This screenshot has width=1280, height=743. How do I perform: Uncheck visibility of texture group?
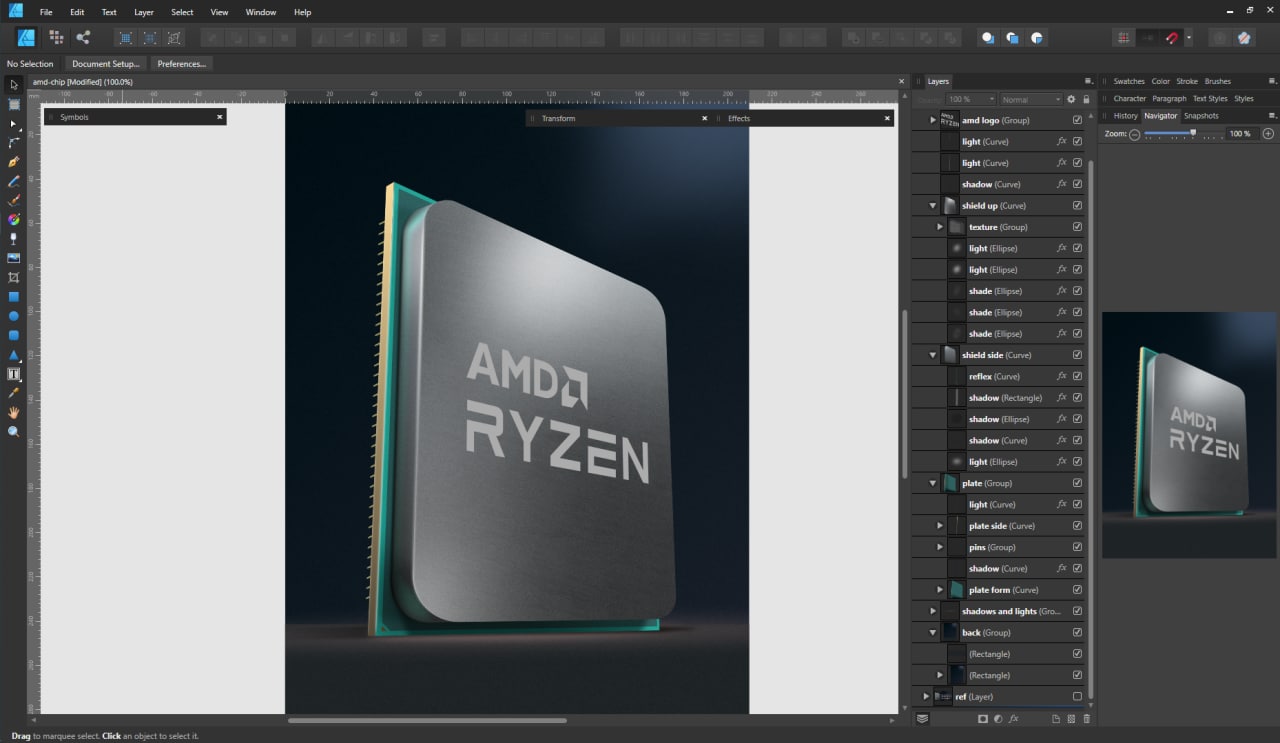coord(1077,227)
